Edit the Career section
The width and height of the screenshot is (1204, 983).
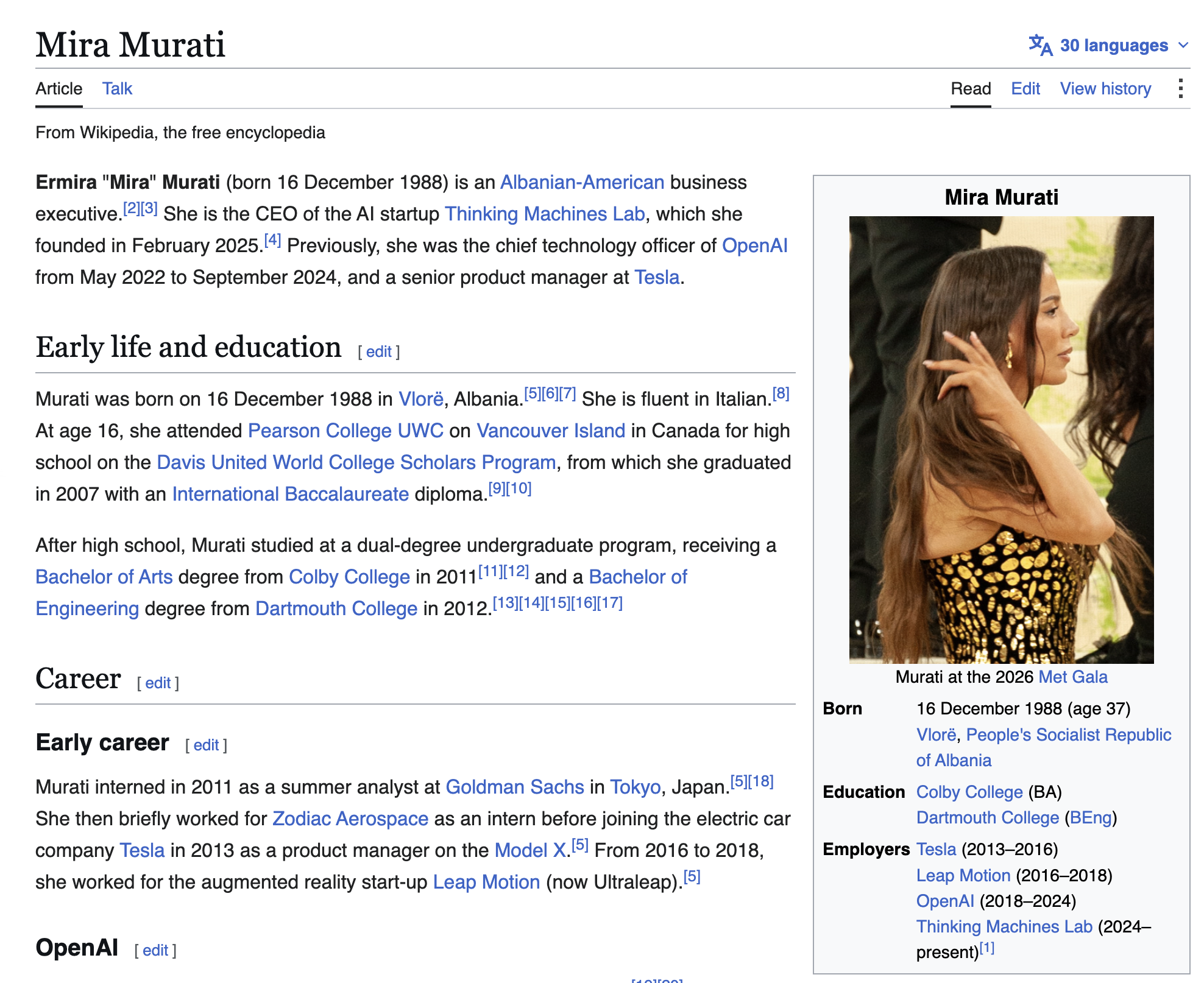click(158, 683)
